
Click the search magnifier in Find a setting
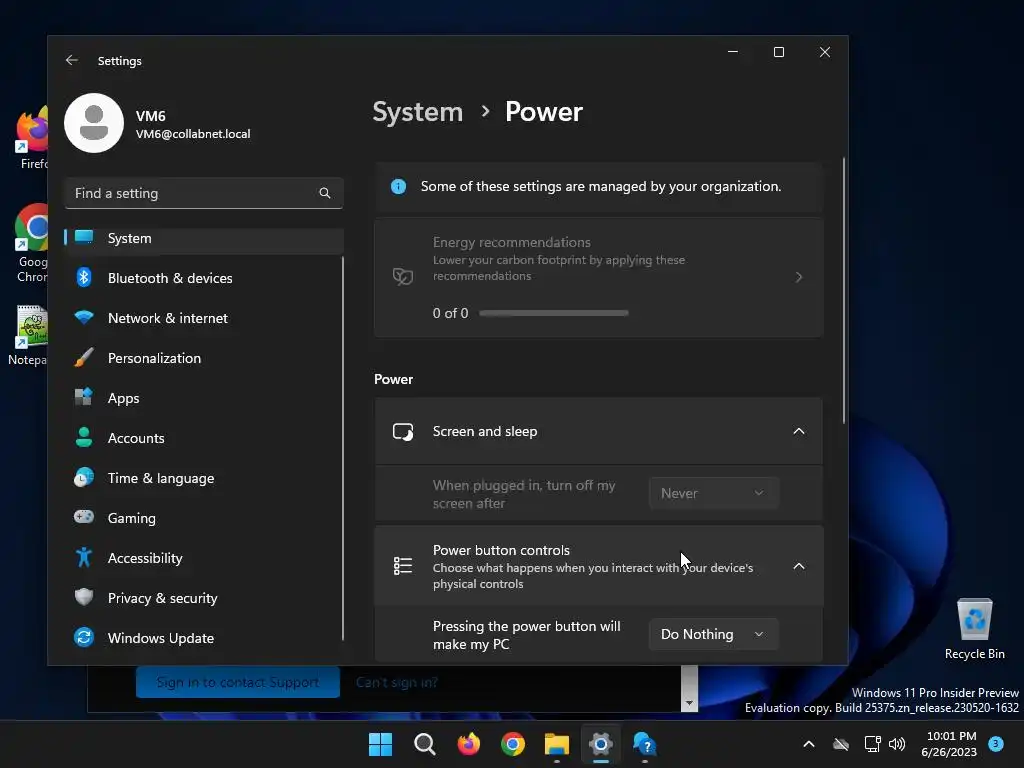325,193
